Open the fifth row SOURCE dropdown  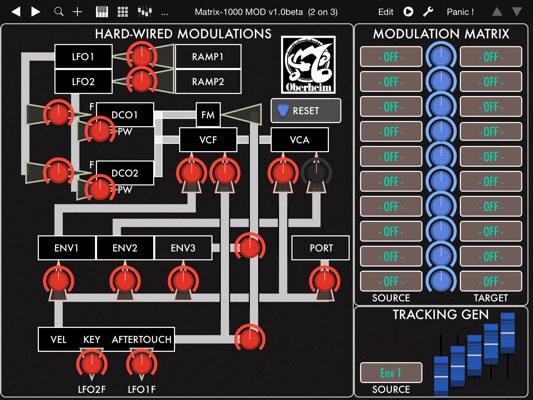pyautogui.click(x=391, y=156)
